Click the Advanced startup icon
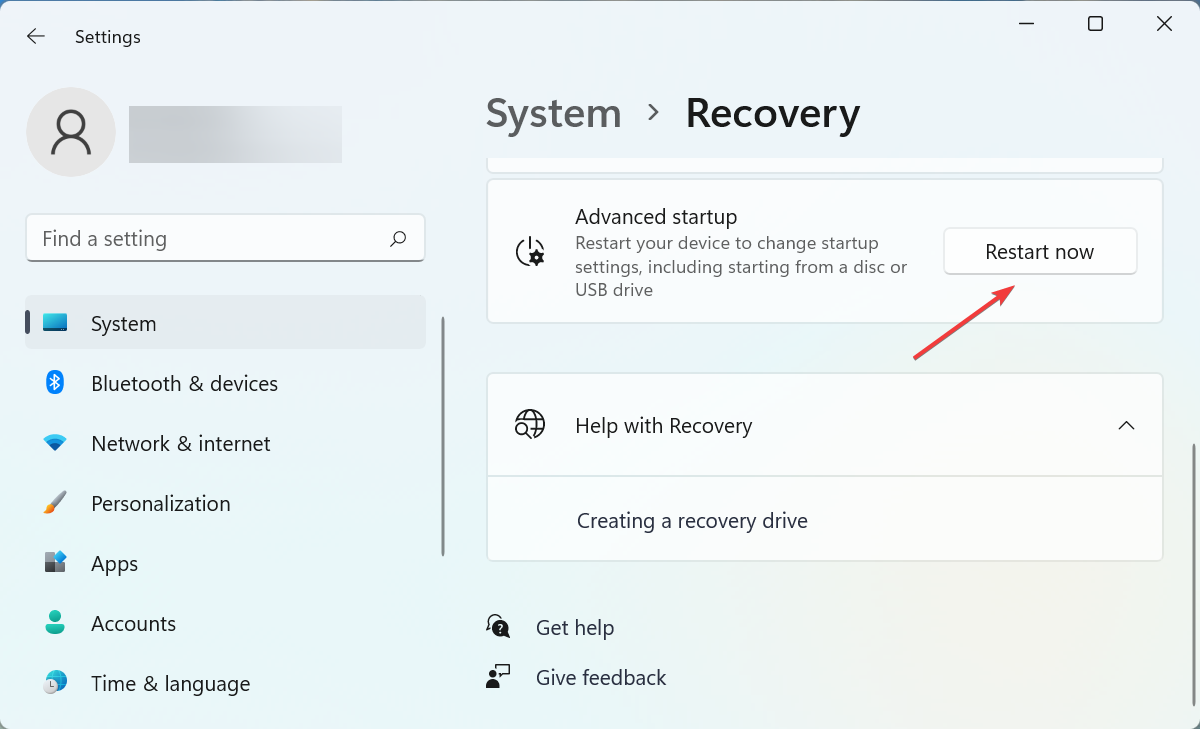This screenshot has height=729, width=1200. [x=530, y=252]
